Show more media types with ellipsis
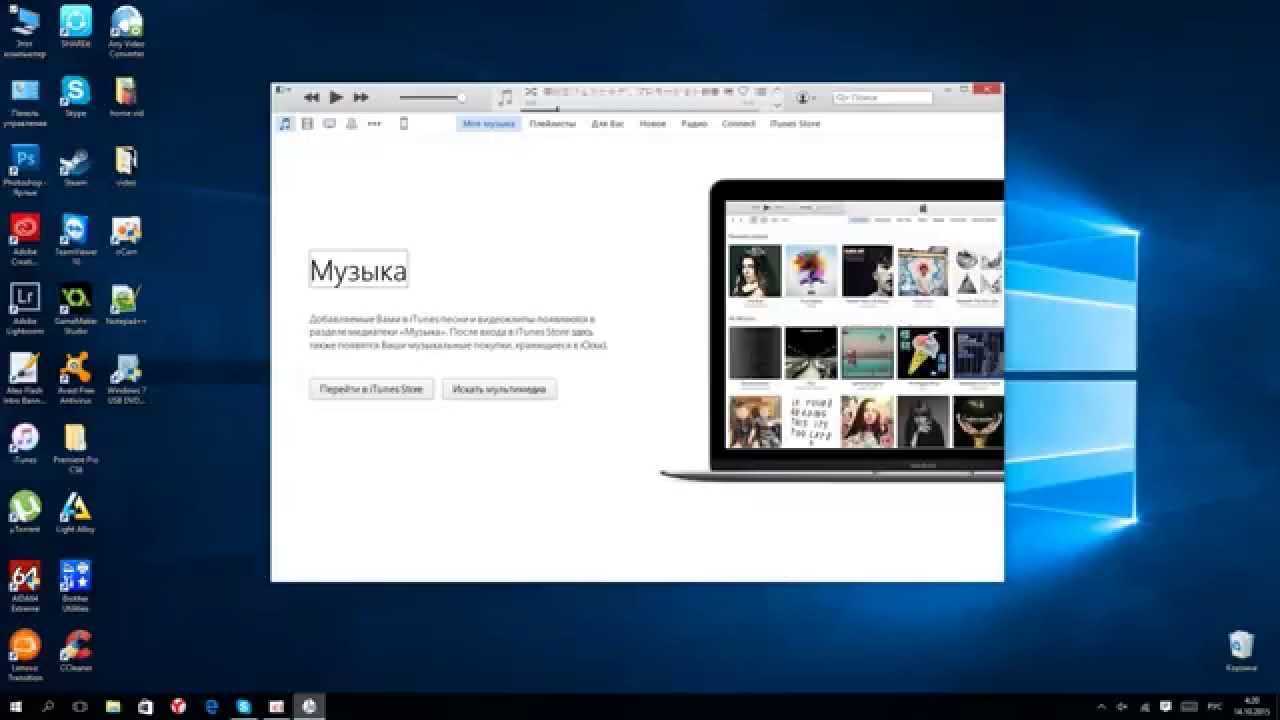The width and height of the screenshot is (1280, 720). [374, 124]
